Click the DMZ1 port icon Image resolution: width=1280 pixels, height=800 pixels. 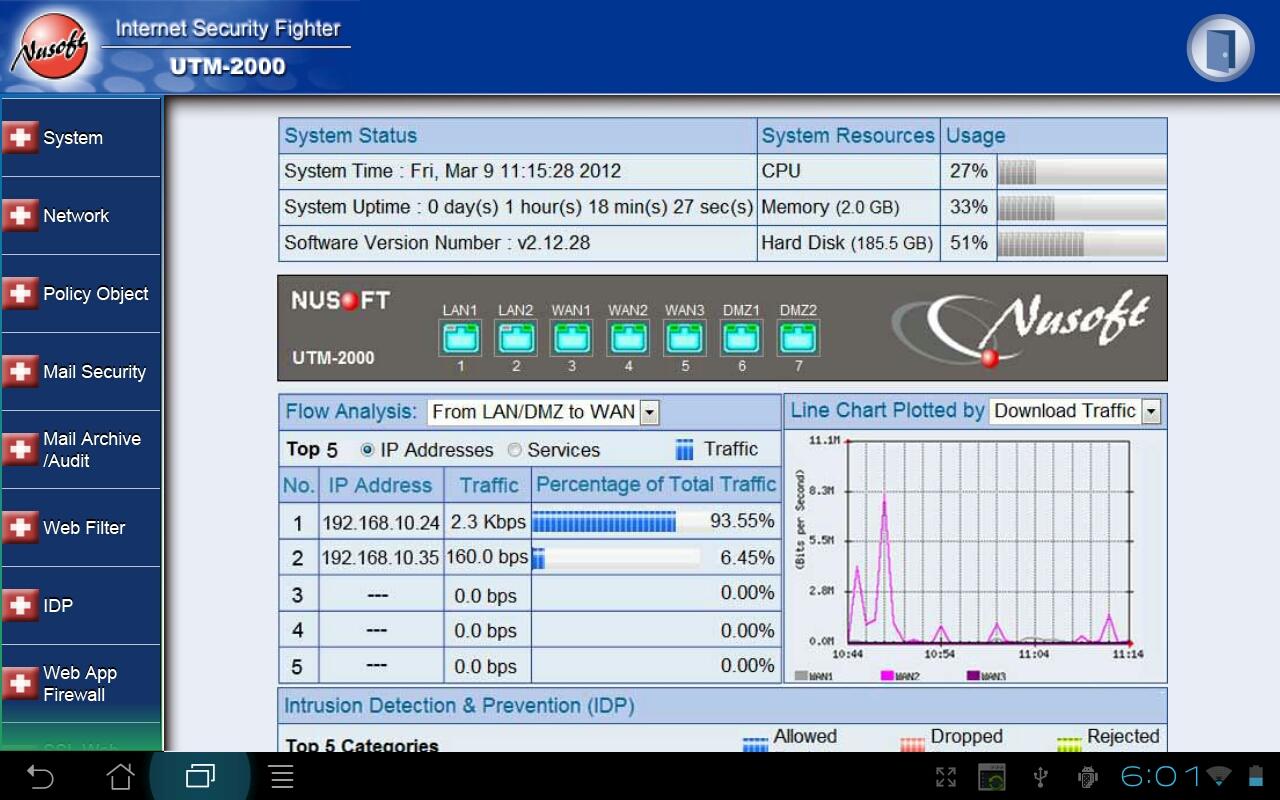[741, 339]
